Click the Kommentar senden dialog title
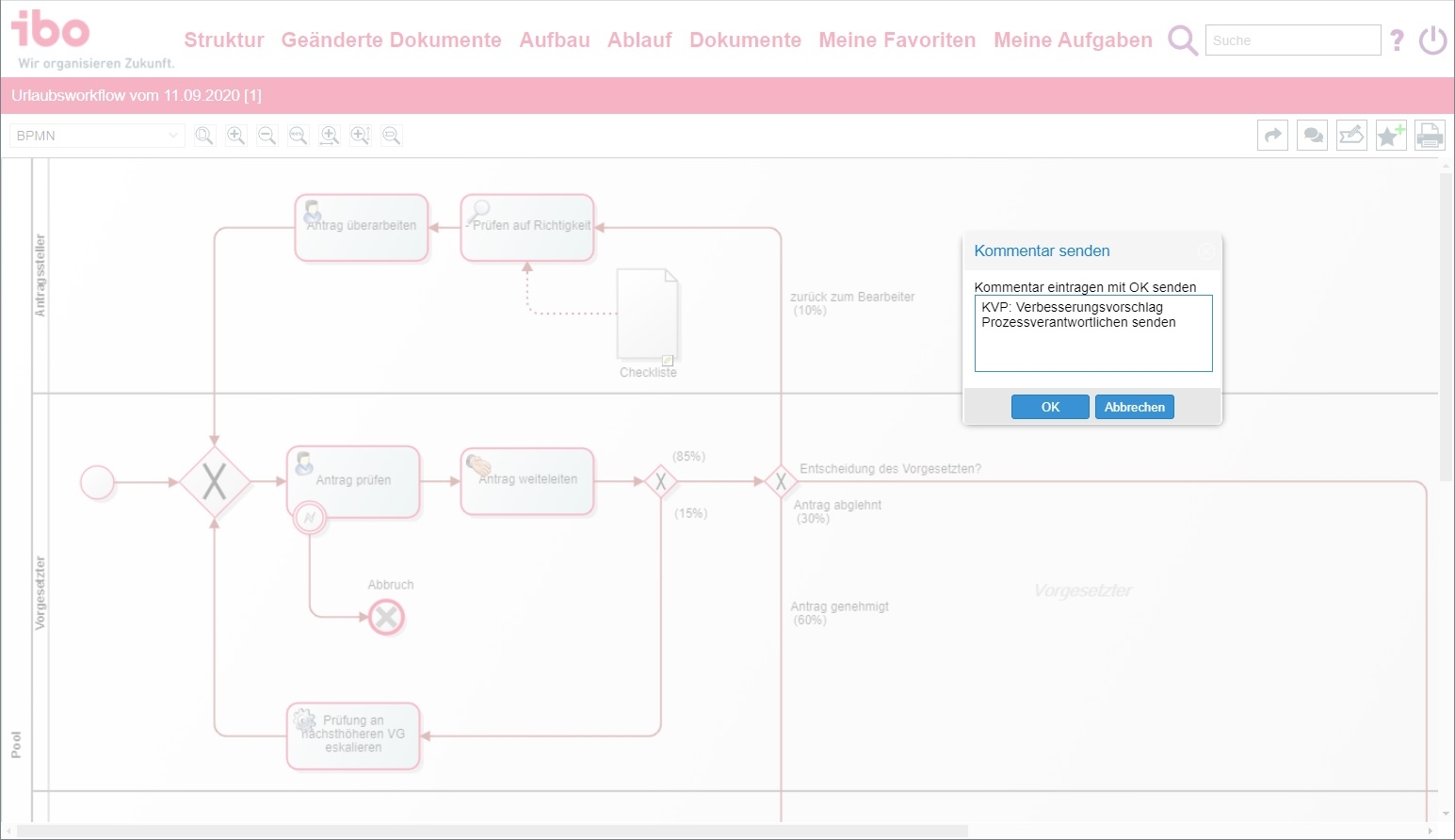 point(1042,251)
